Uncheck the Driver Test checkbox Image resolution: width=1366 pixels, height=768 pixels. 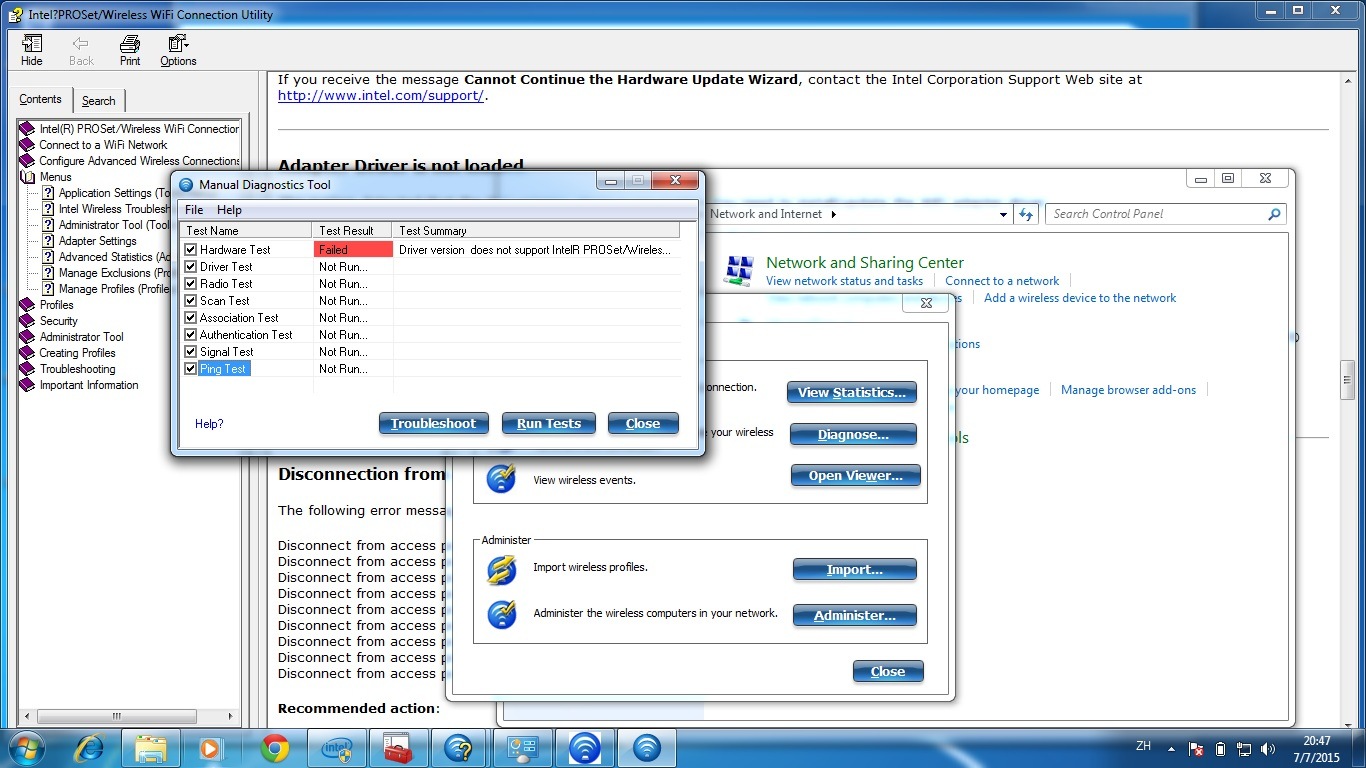click(191, 267)
